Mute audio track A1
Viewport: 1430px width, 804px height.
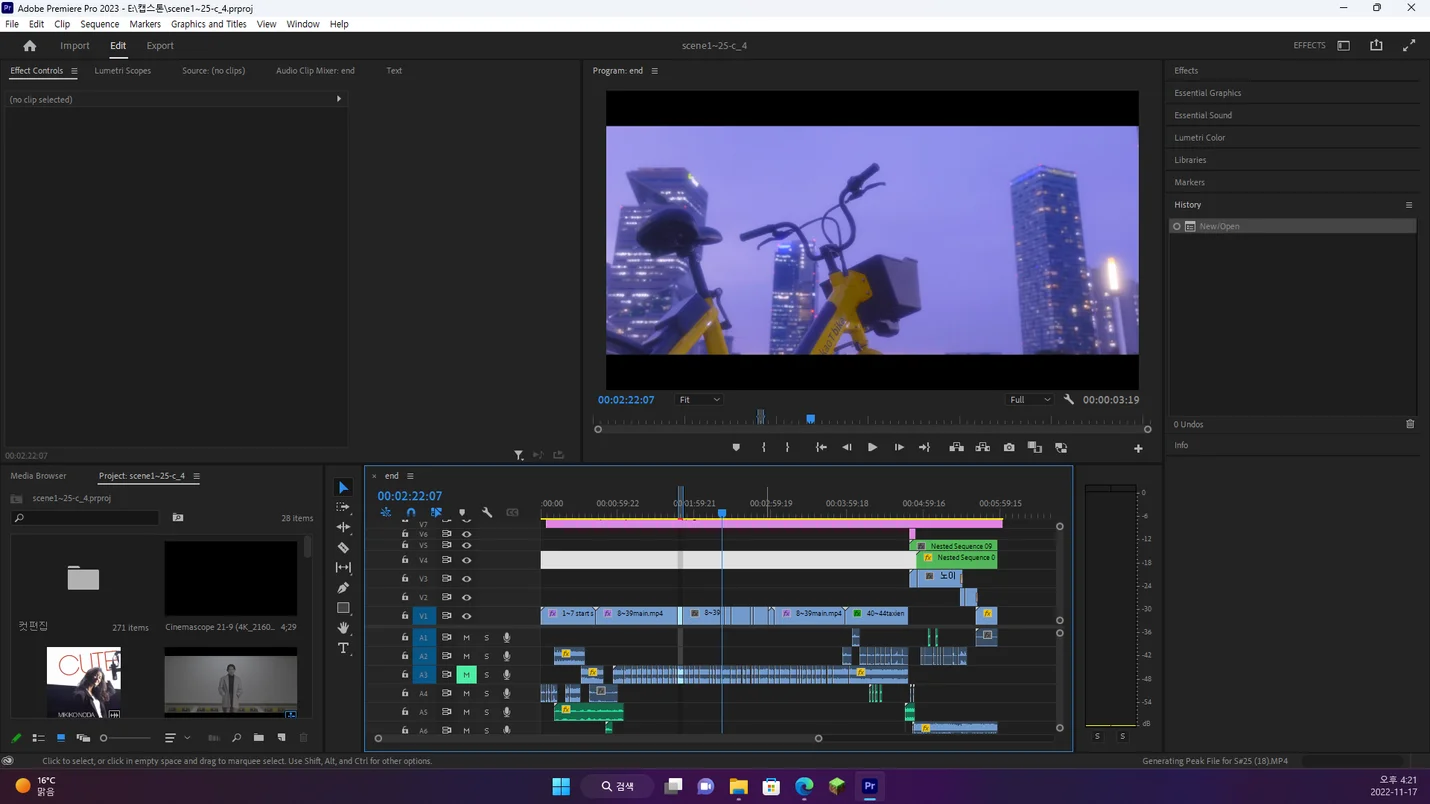click(466, 638)
